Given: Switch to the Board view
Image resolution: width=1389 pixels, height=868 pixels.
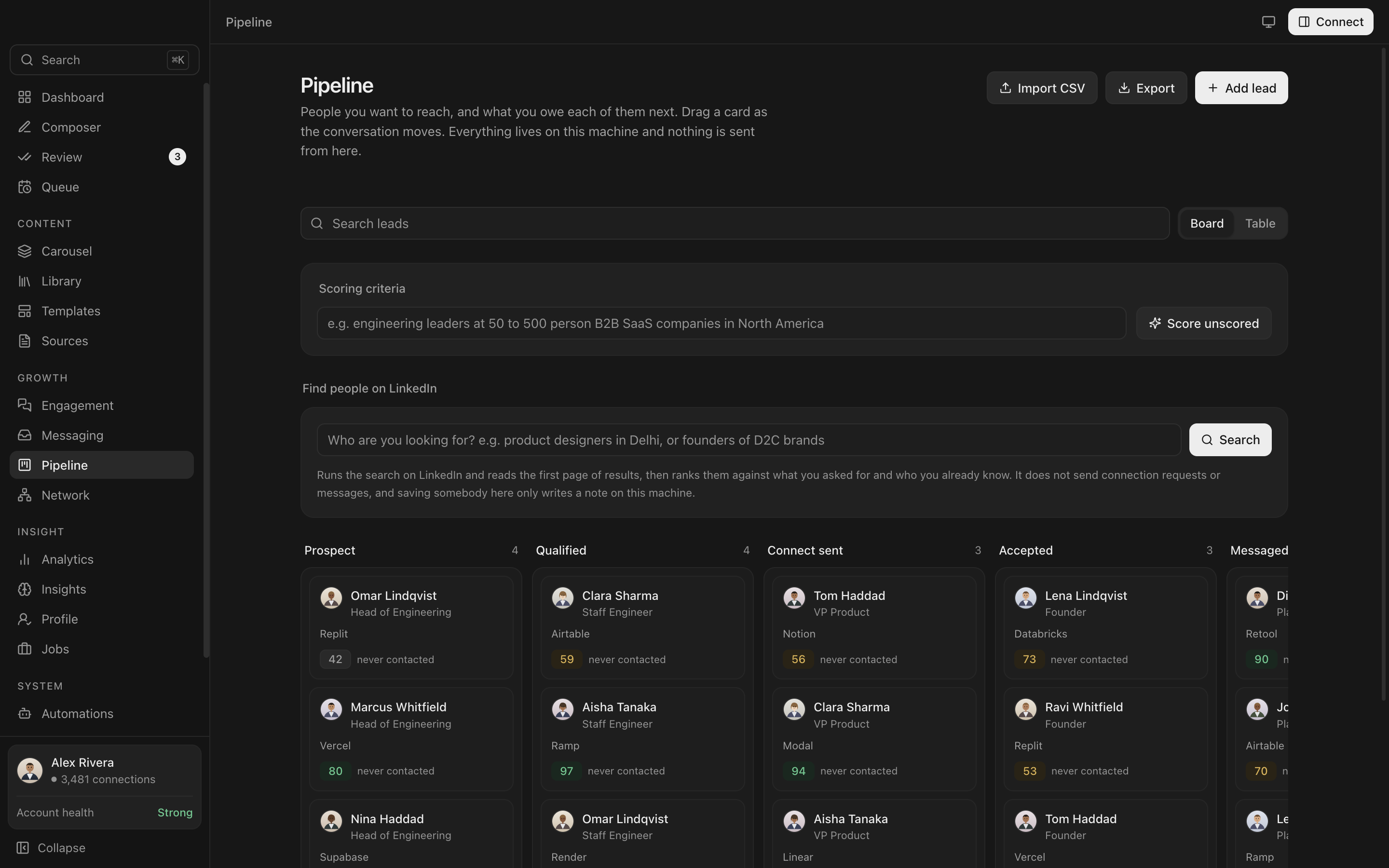Looking at the screenshot, I should click(1207, 223).
